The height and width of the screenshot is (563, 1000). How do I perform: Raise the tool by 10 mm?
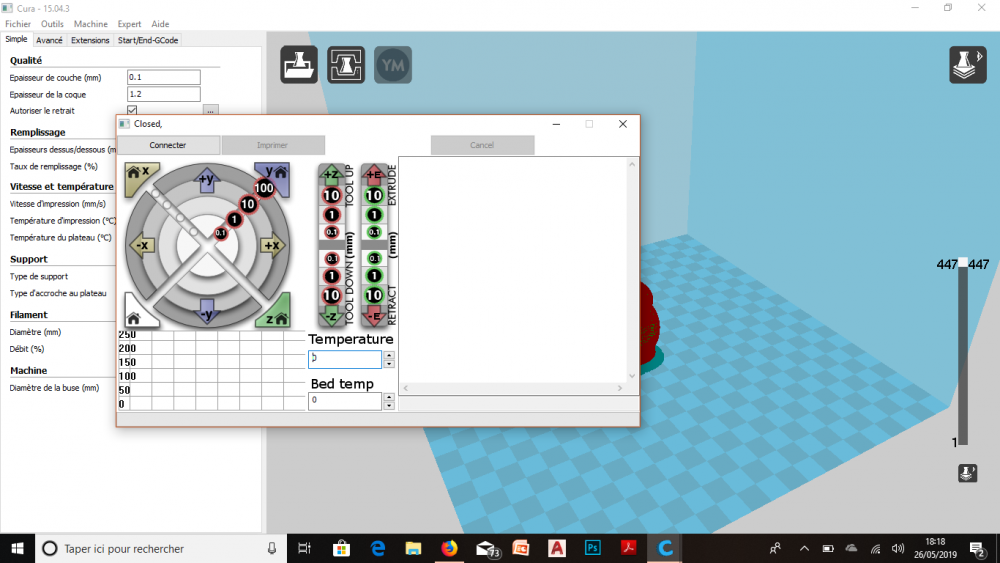pos(332,196)
